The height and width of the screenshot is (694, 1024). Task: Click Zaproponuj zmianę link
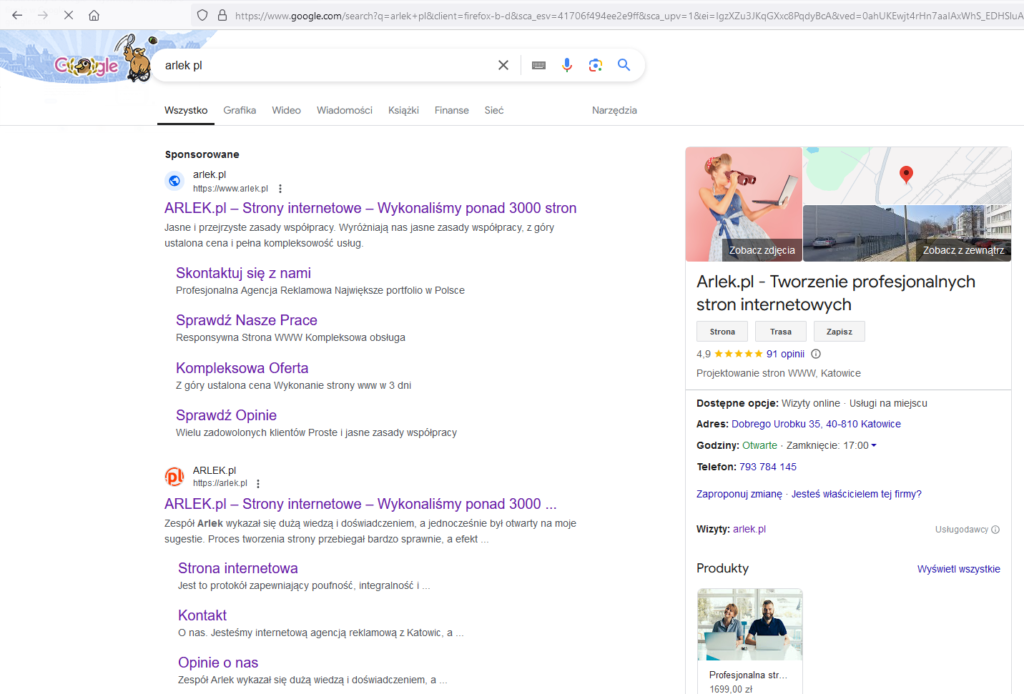(739, 494)
